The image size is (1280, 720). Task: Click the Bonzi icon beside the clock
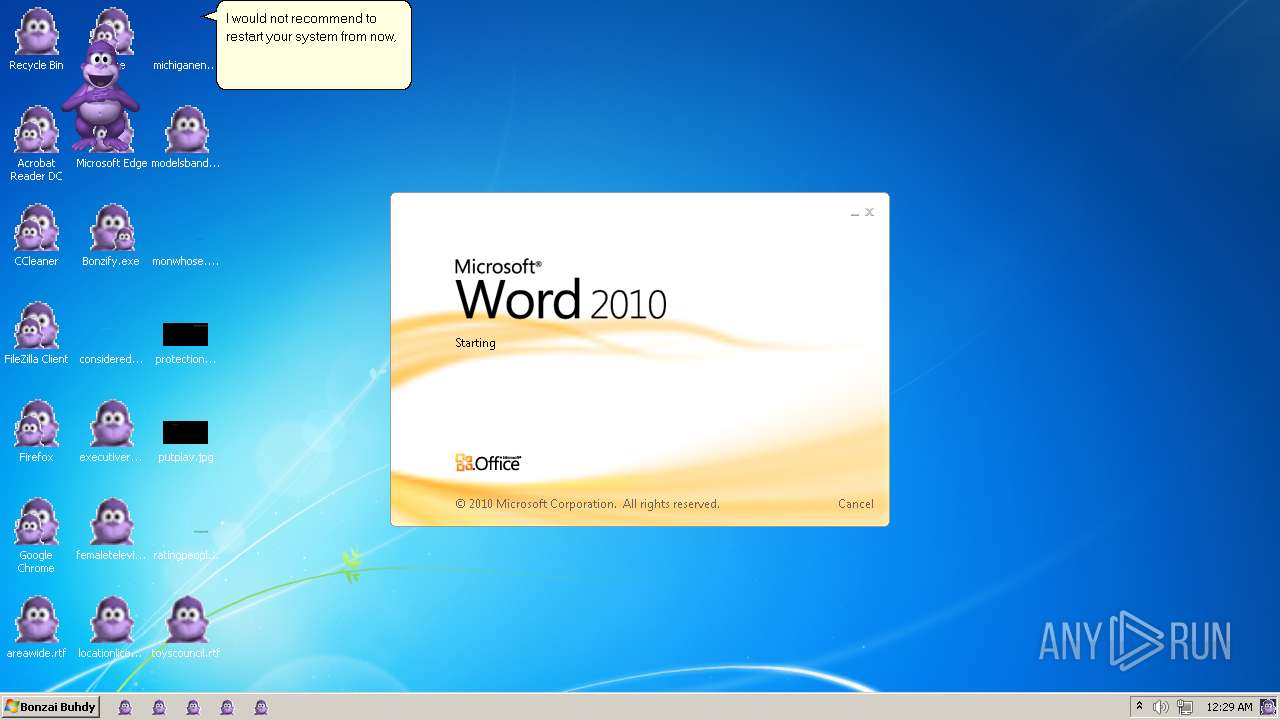tap(1268, 707)
